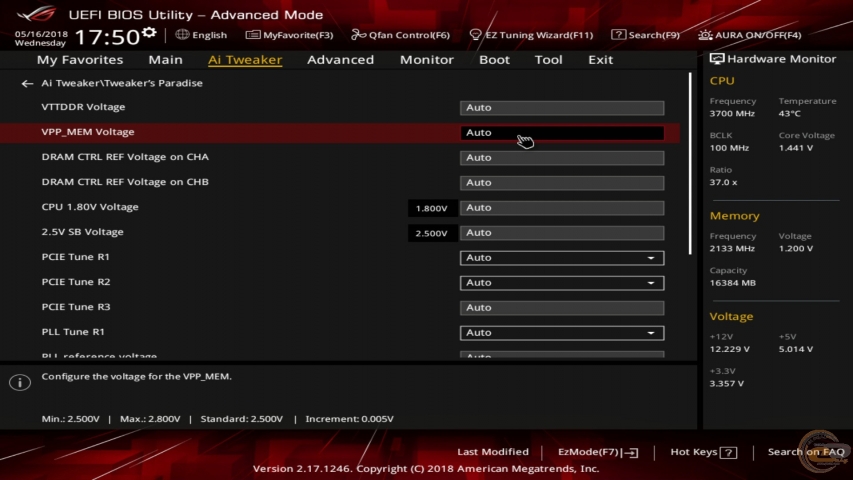Click the EzMode(F7) switch arrow icon
The image size is (853, 480).
tap(631, 452)
